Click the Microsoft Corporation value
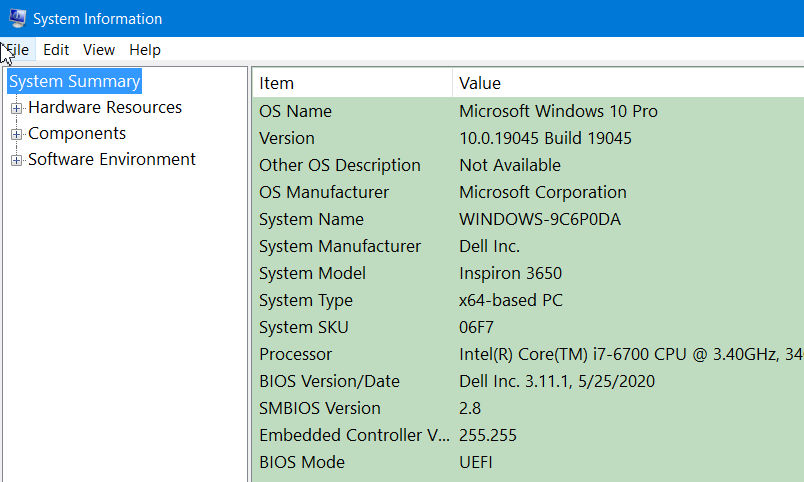The height and width of the screenshot is (482, 804). click(x=542, y=192)
